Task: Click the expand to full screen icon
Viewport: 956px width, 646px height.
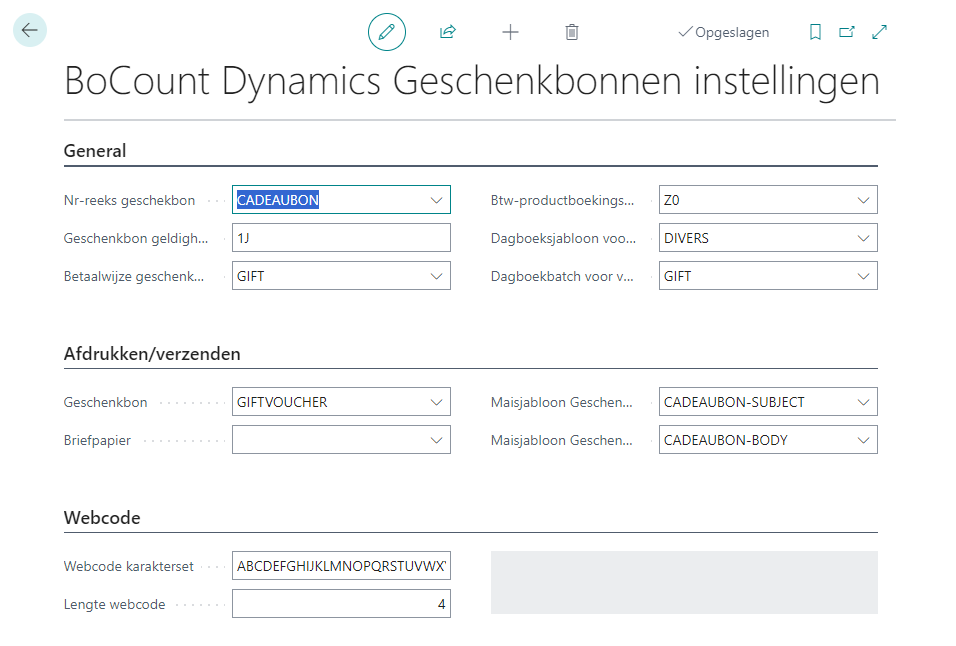Action: click(x=880, y=32)
